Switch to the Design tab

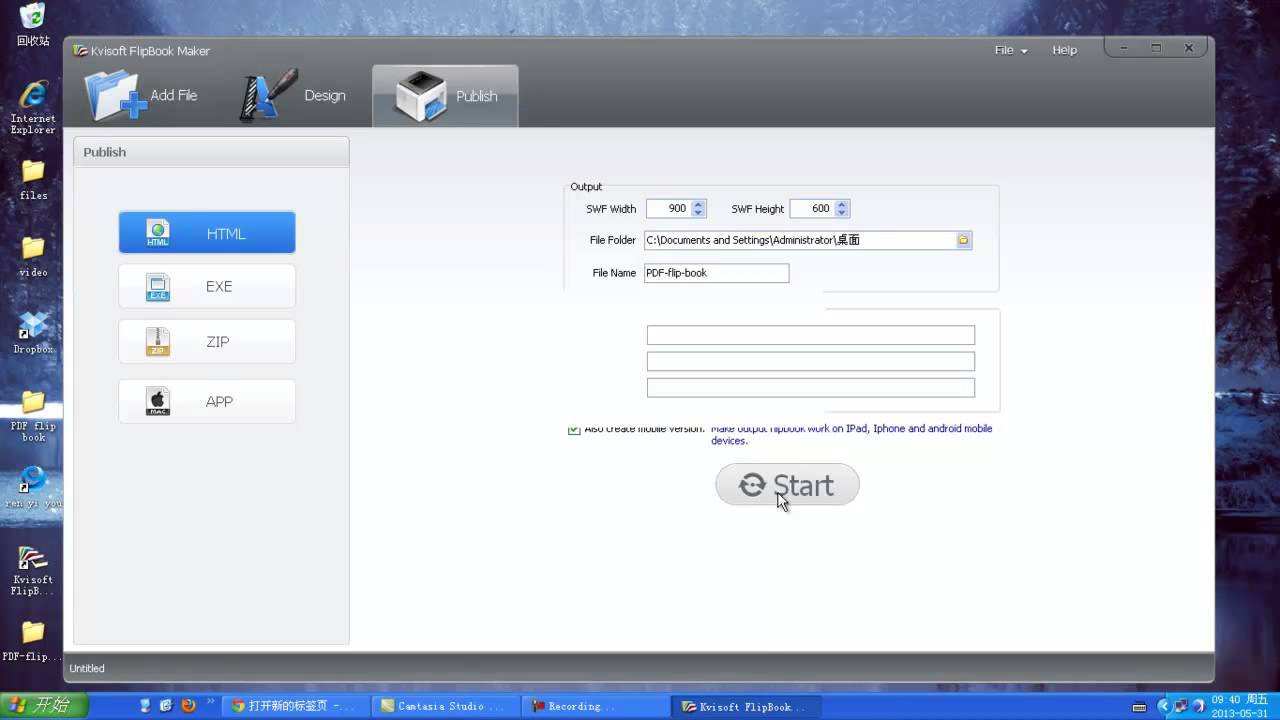tap(293, 96)
